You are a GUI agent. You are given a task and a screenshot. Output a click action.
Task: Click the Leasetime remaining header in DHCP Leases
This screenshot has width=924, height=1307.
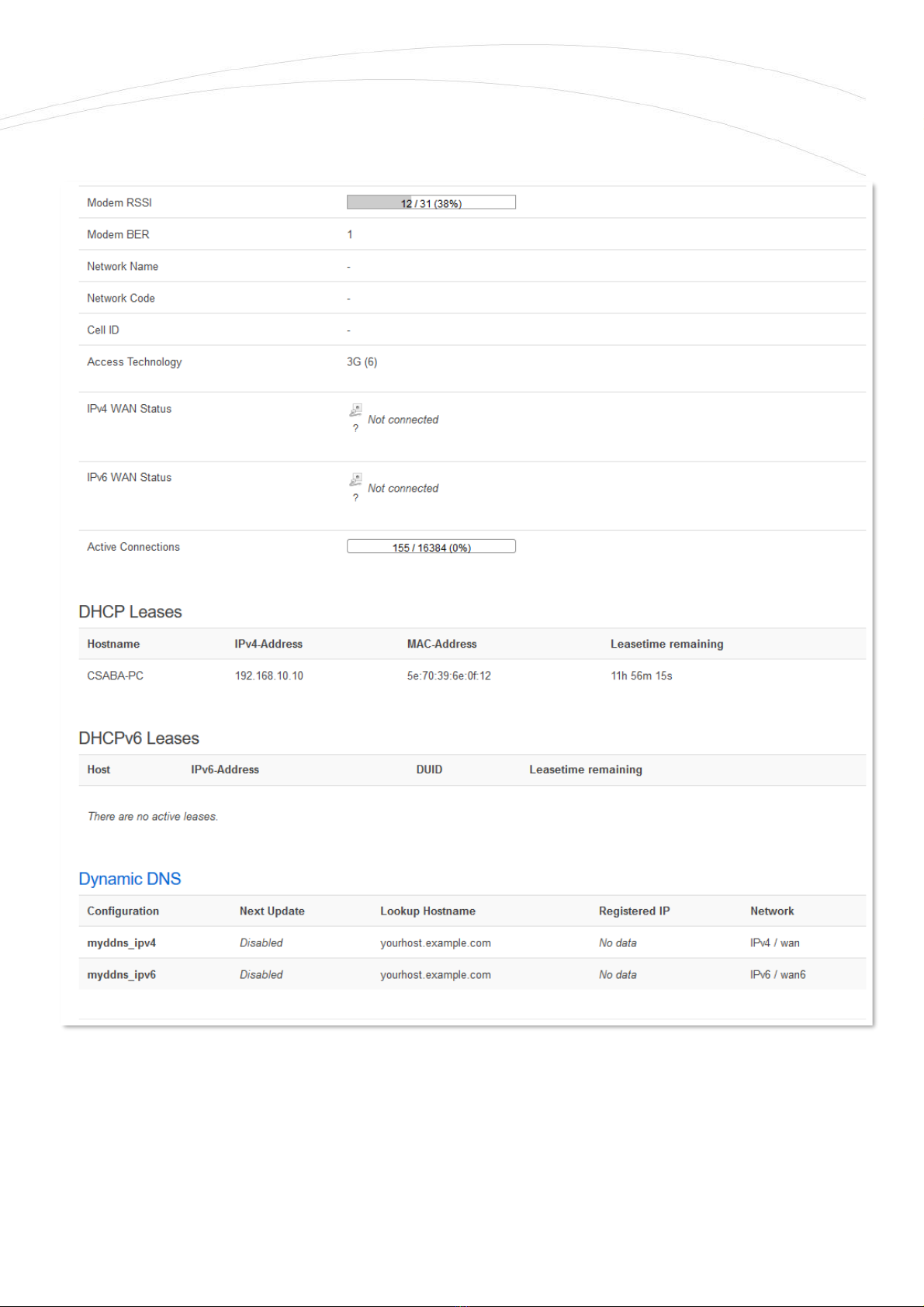point(666,644)
